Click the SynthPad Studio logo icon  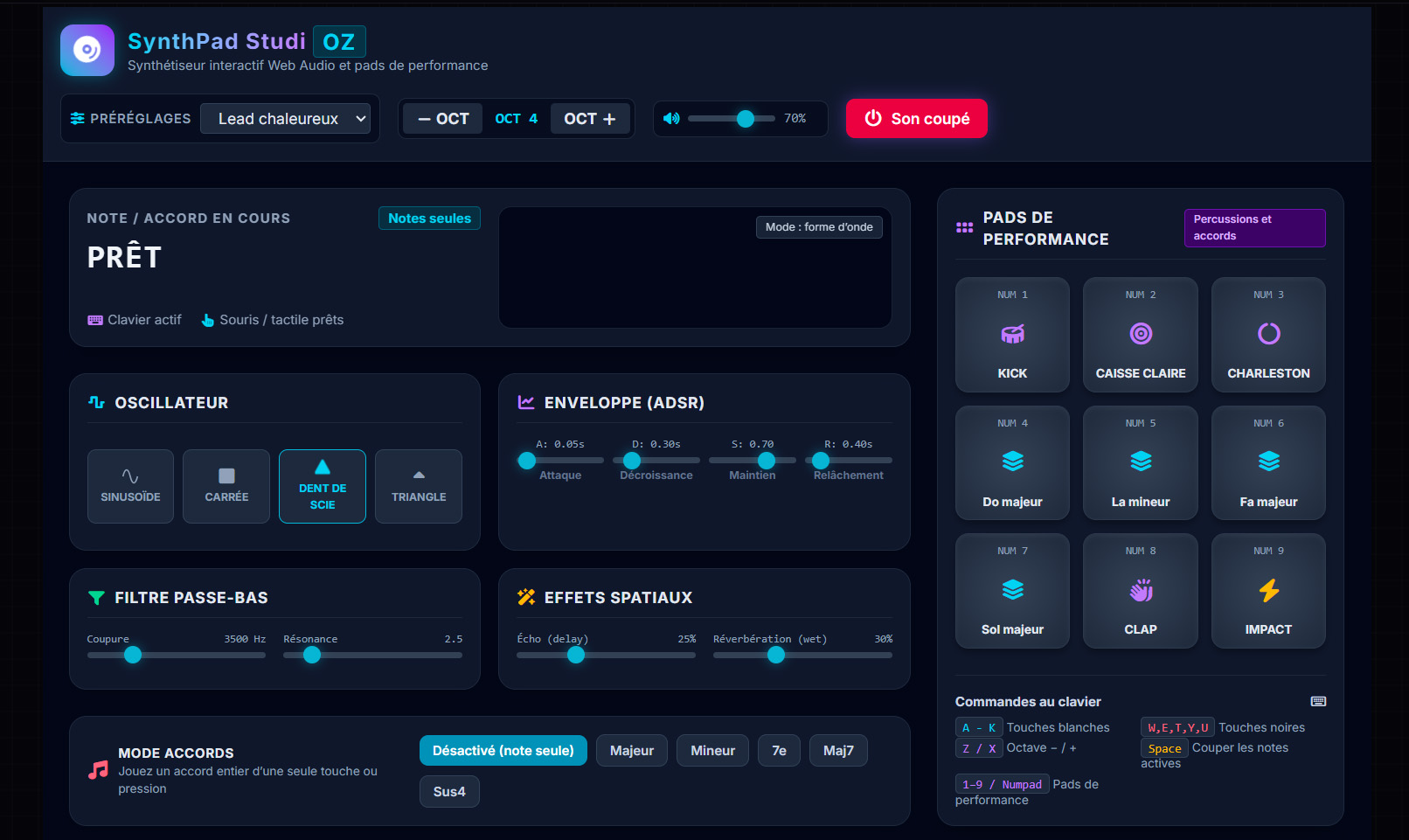pos(87,50)
